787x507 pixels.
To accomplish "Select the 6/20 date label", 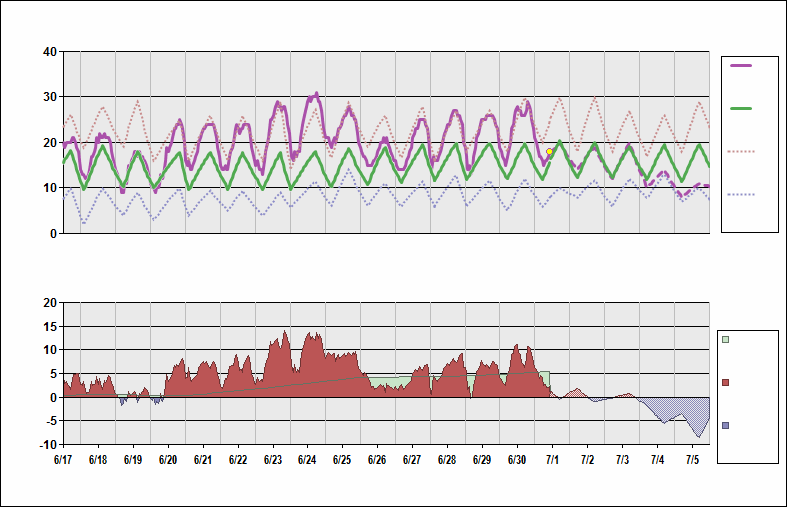I will (167, 460).
